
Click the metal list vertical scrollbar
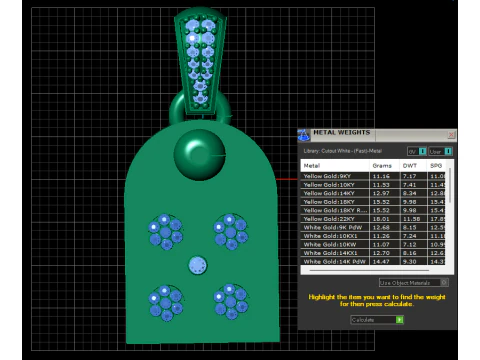[450, 185]
